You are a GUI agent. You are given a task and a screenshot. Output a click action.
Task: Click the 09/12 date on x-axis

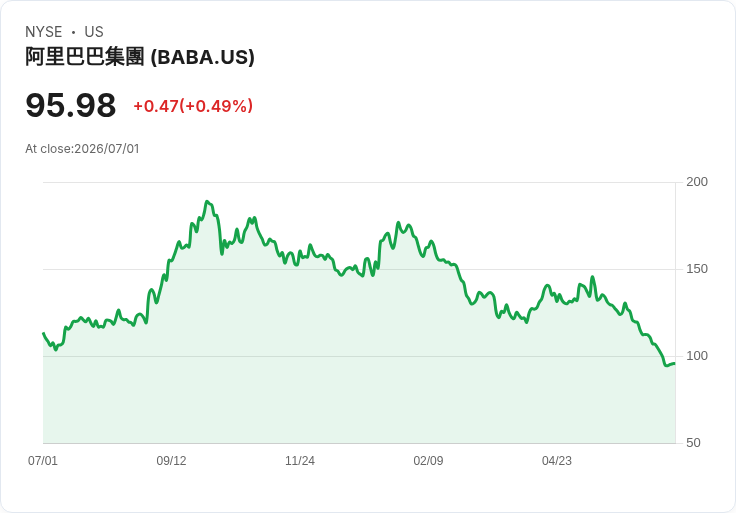(x=171, y=460)
